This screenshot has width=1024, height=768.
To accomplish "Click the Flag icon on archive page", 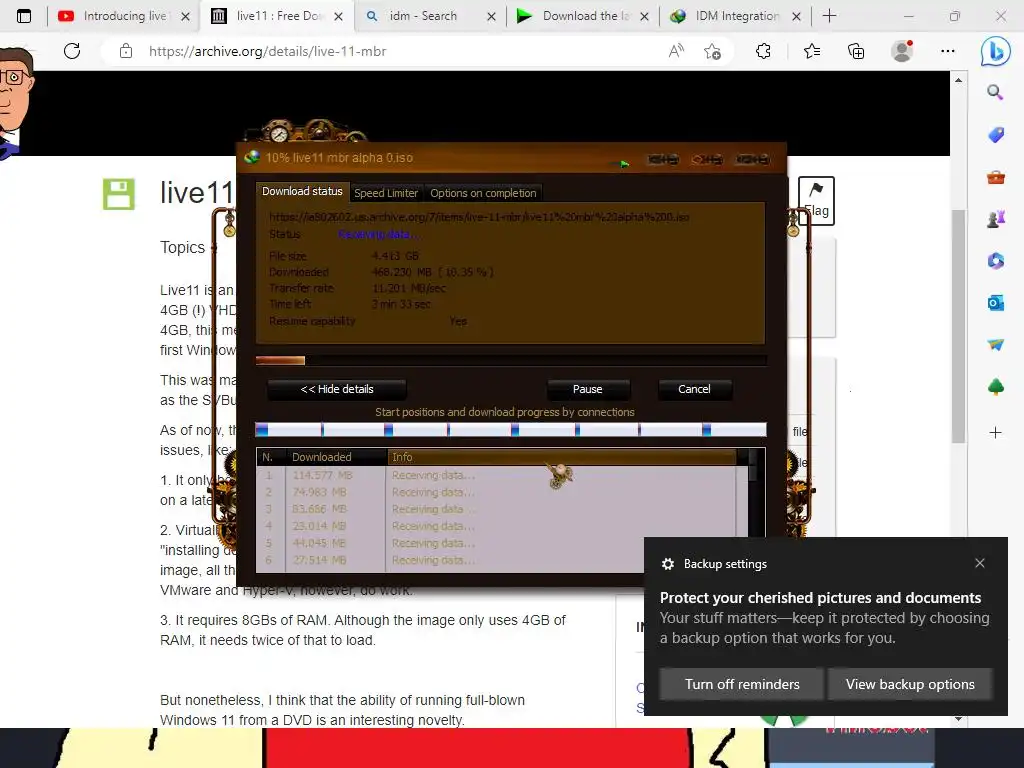I will pos(816,200).
